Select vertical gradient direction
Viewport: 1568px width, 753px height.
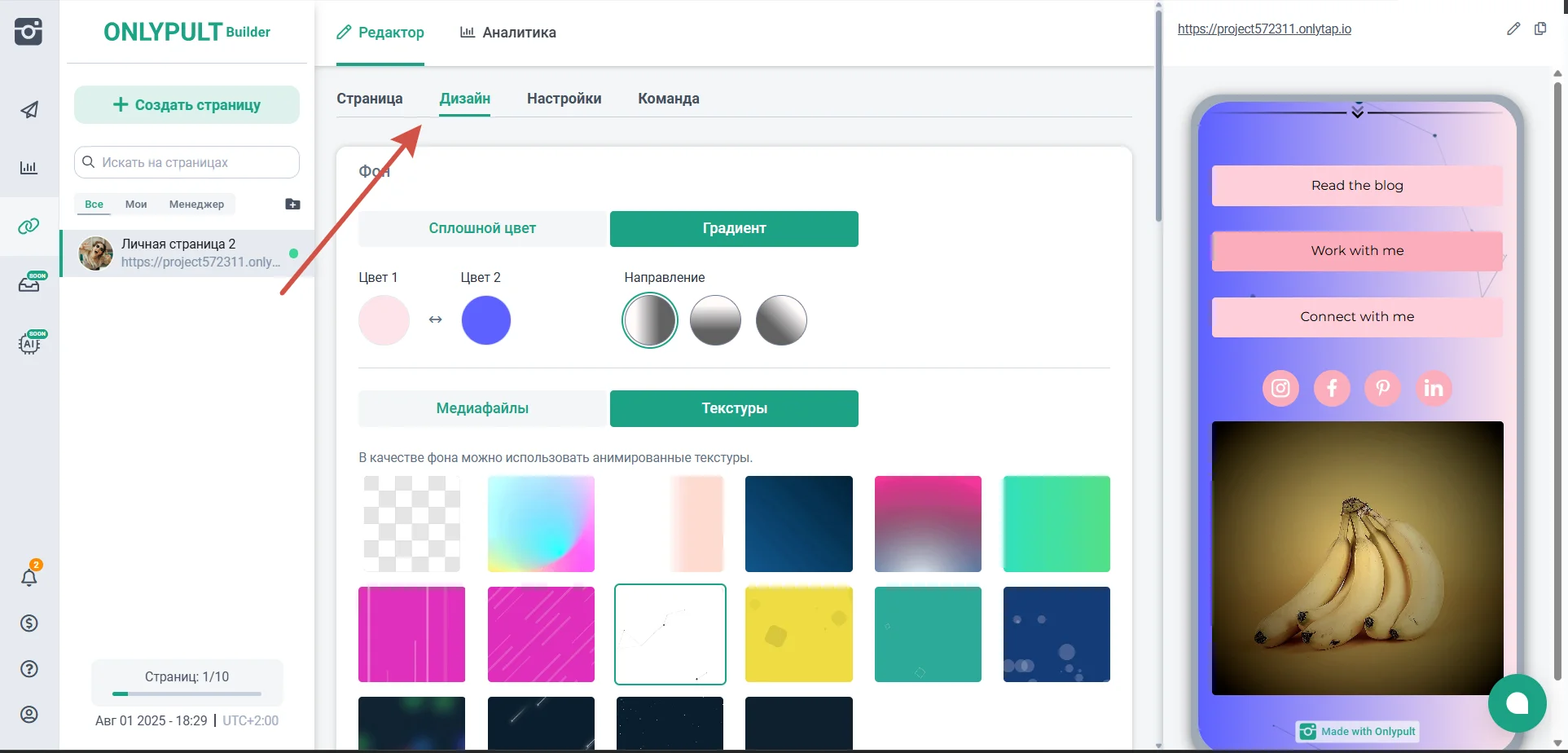click(x=715, y=320)
